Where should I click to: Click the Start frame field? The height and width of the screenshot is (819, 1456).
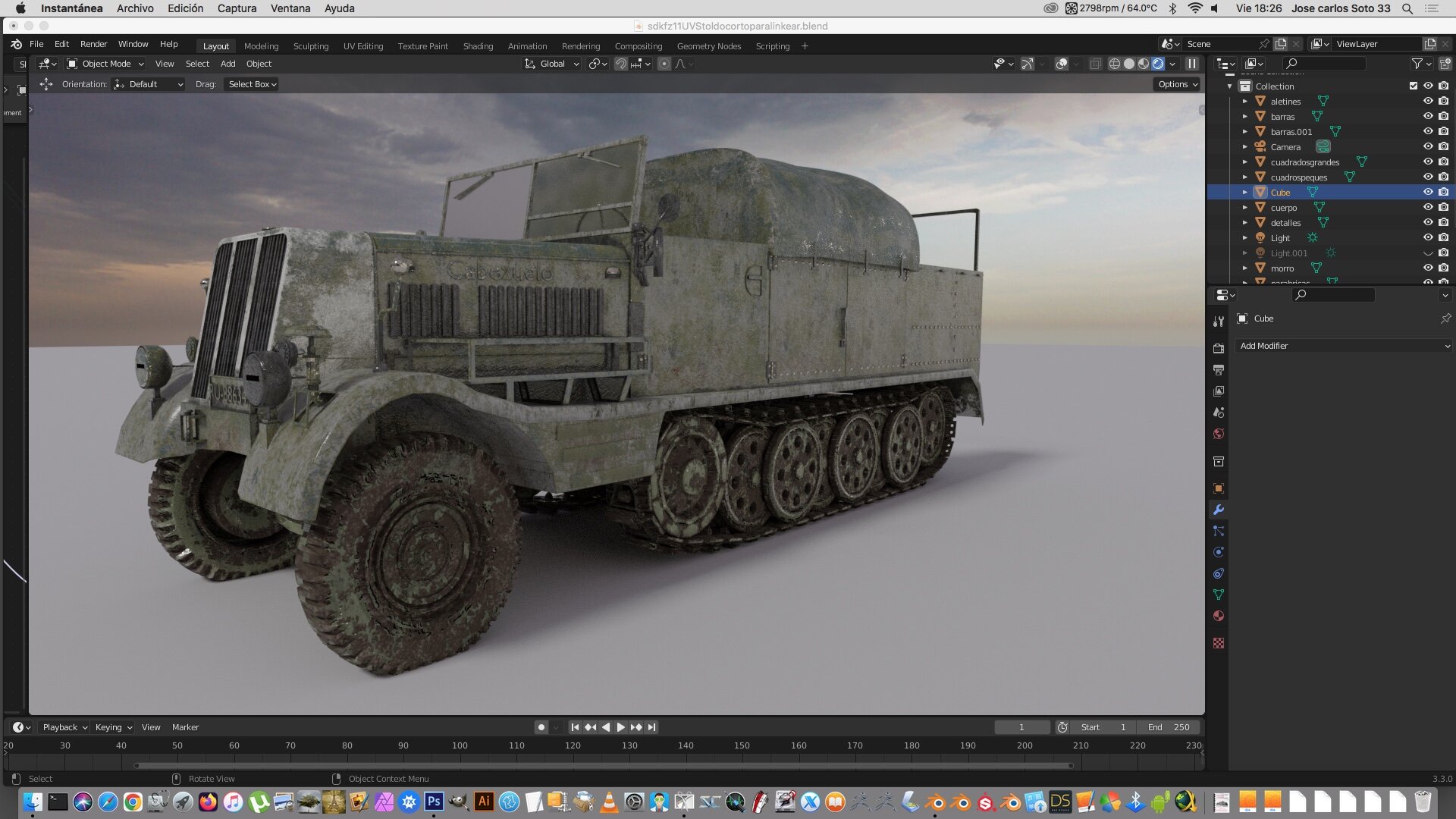[1103, 727]
